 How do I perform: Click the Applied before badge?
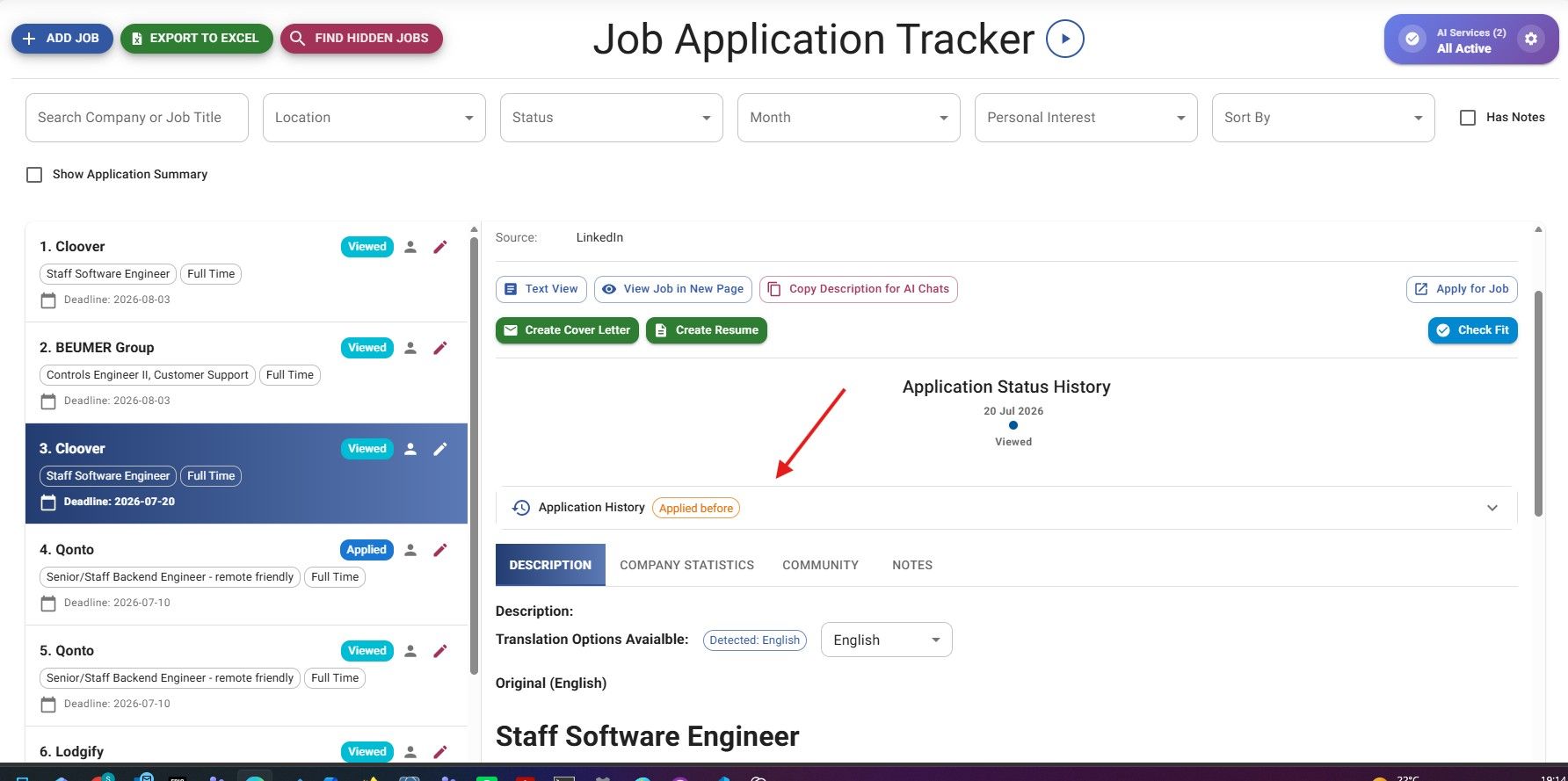[x=696, y=508]
